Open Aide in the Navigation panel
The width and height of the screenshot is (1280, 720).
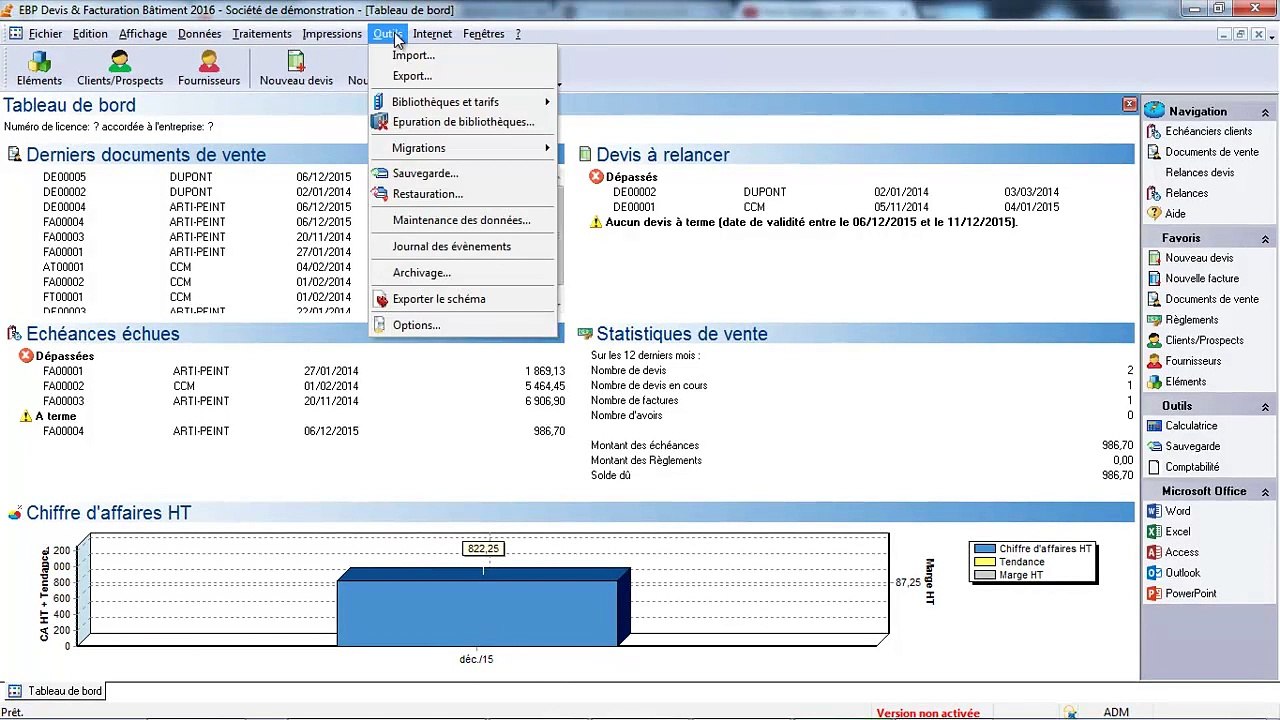(1166, 214)
